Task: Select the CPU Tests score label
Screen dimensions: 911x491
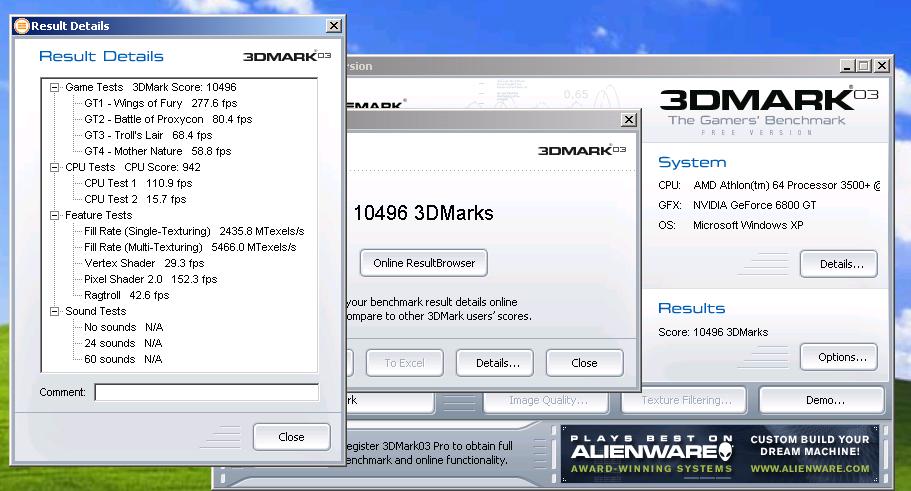Action: coord(133,167)
